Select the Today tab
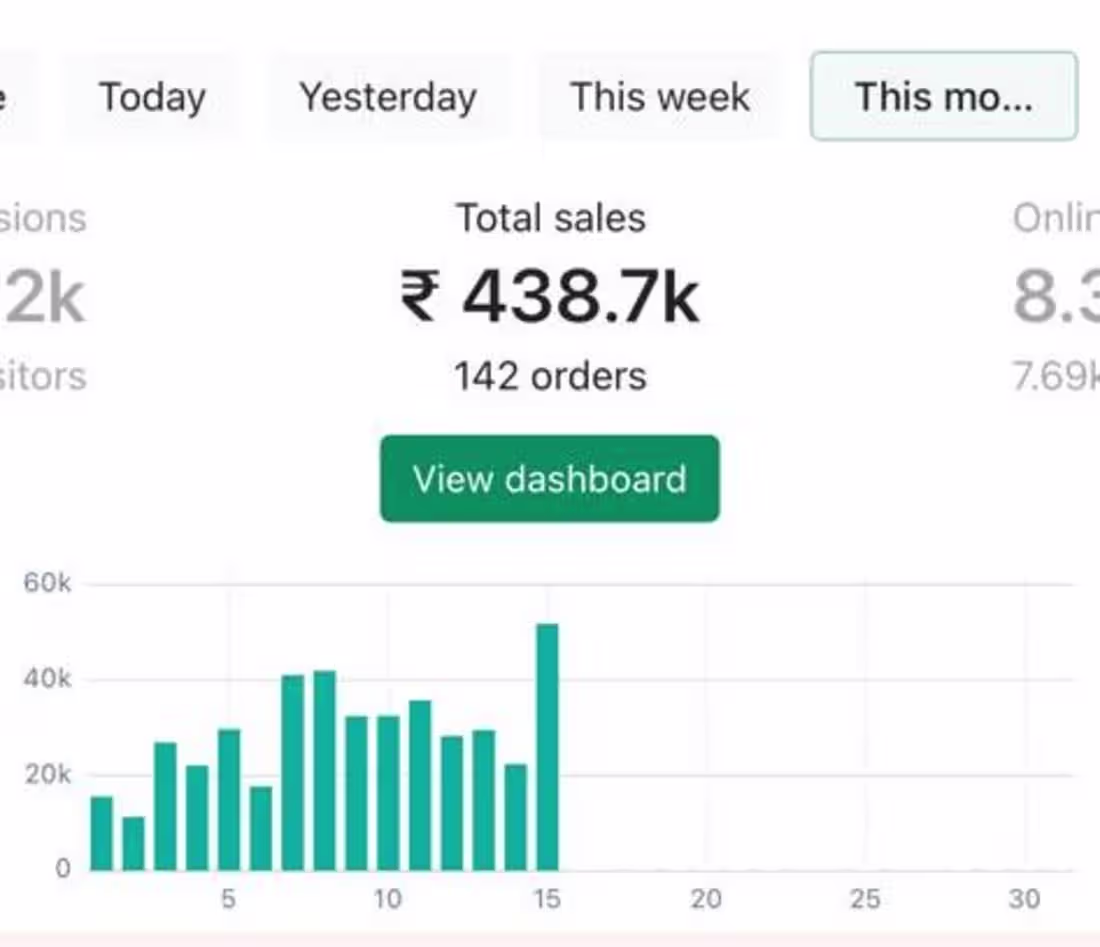This screenshot has width=1100, height=947. 152,97
